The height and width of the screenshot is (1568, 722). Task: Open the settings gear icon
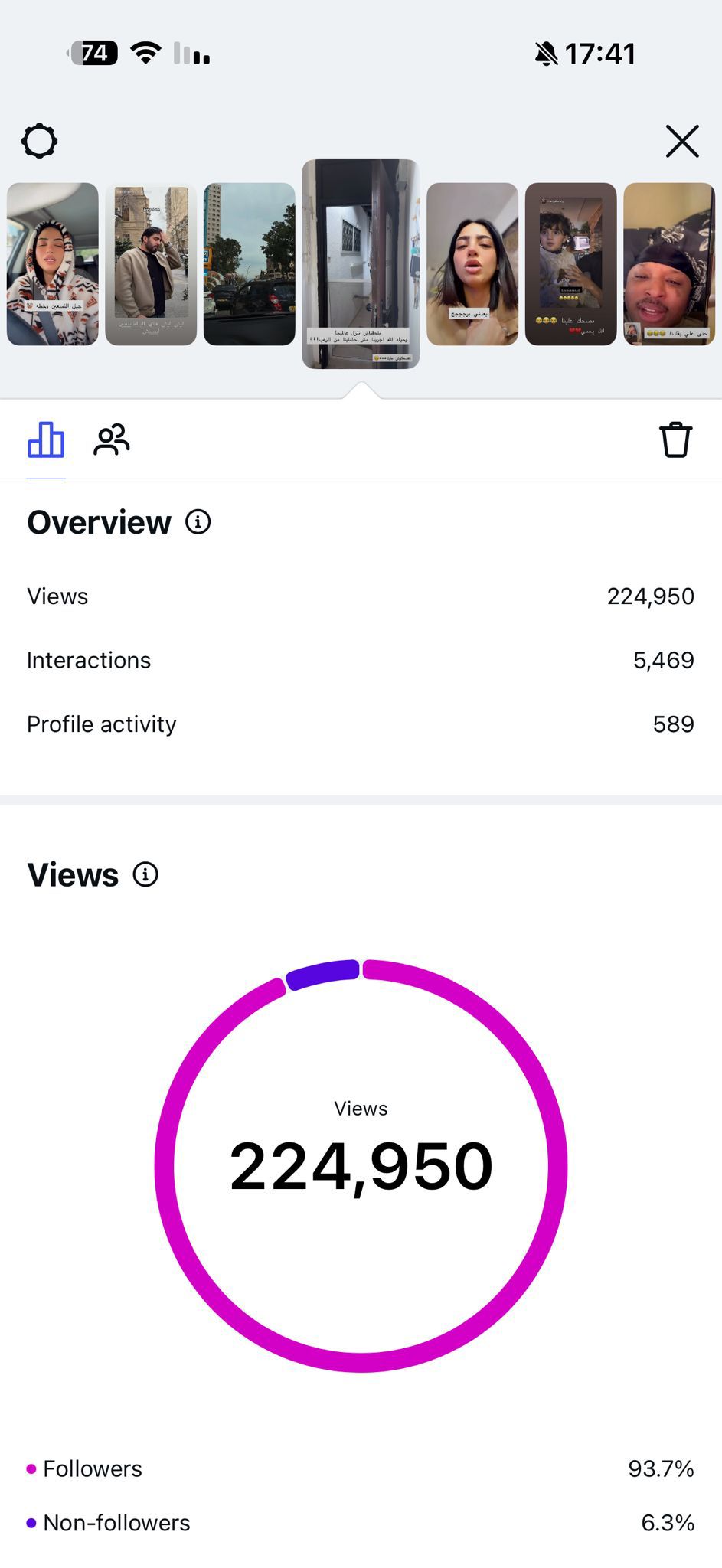point(39,142)
